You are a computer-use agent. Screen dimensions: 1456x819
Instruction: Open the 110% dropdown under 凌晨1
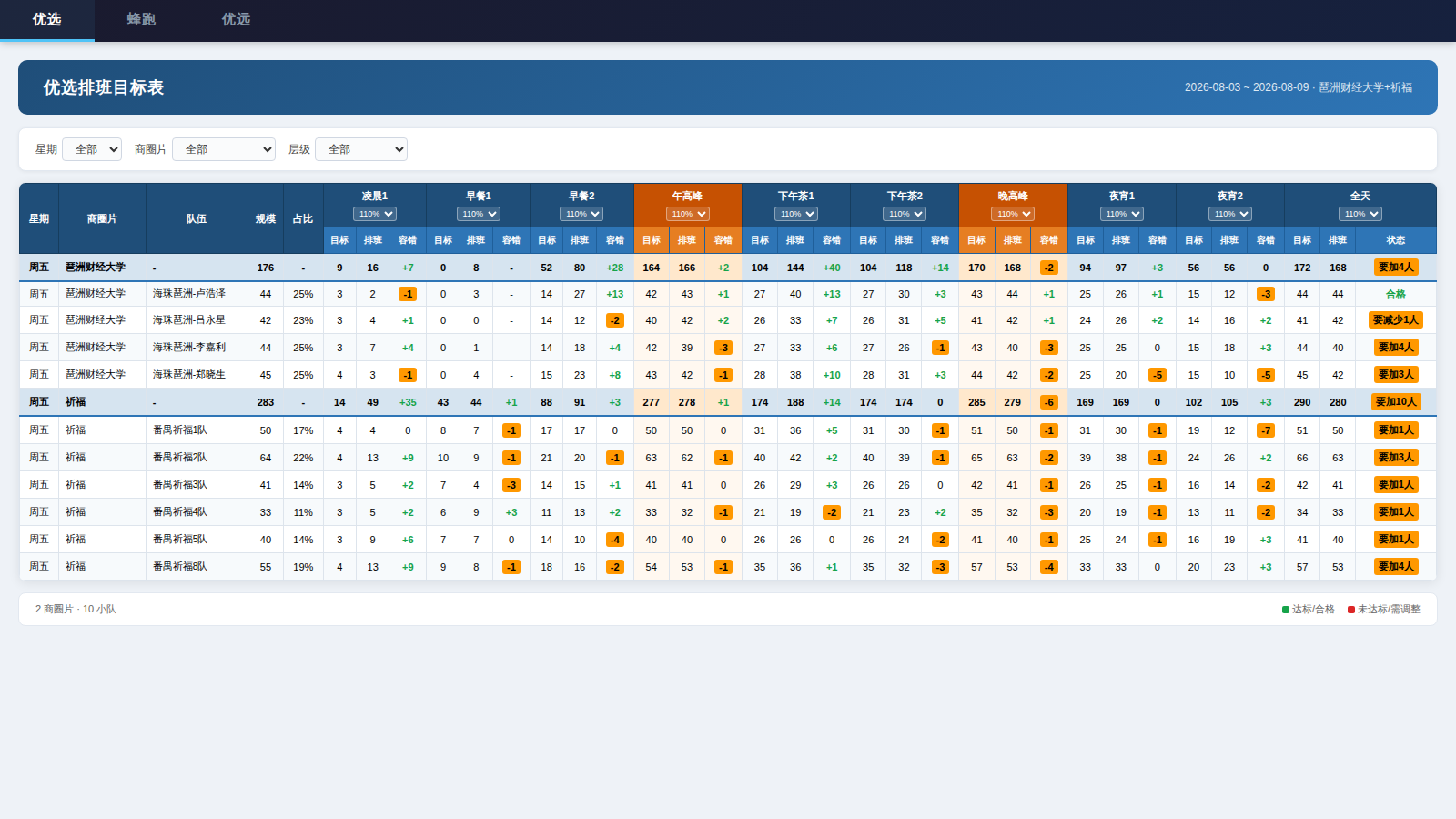tap(375, 214)
